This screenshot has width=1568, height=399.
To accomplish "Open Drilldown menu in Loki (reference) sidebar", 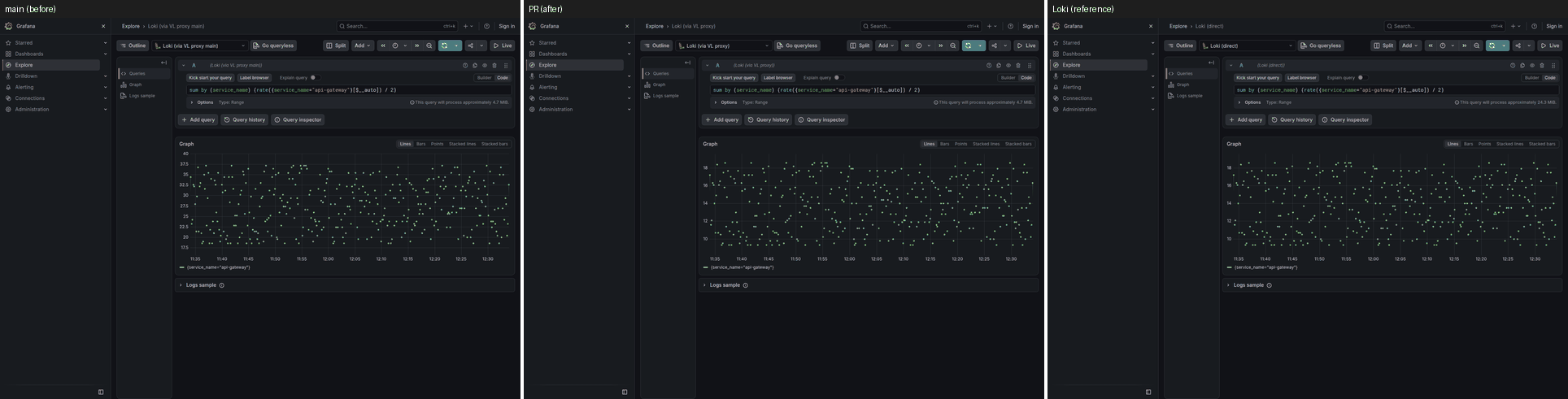I will pos(1074,76).
